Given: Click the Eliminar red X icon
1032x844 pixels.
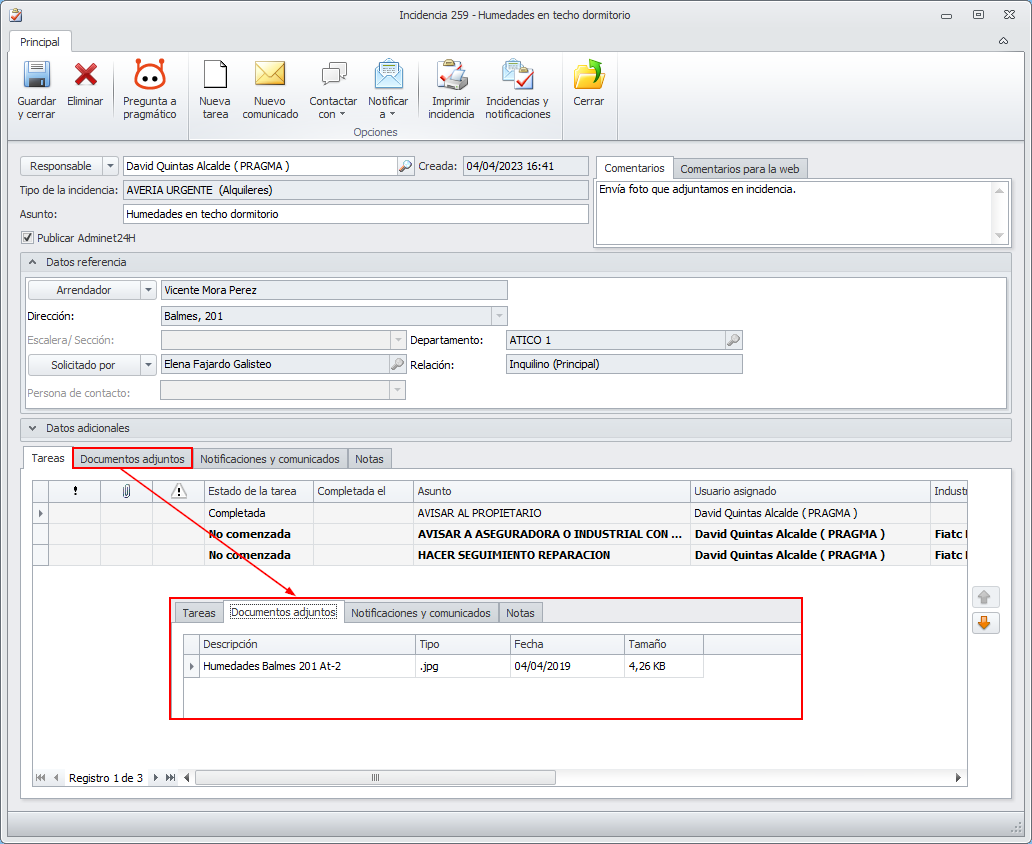Looking at the screenshot, I should point(85,76).
